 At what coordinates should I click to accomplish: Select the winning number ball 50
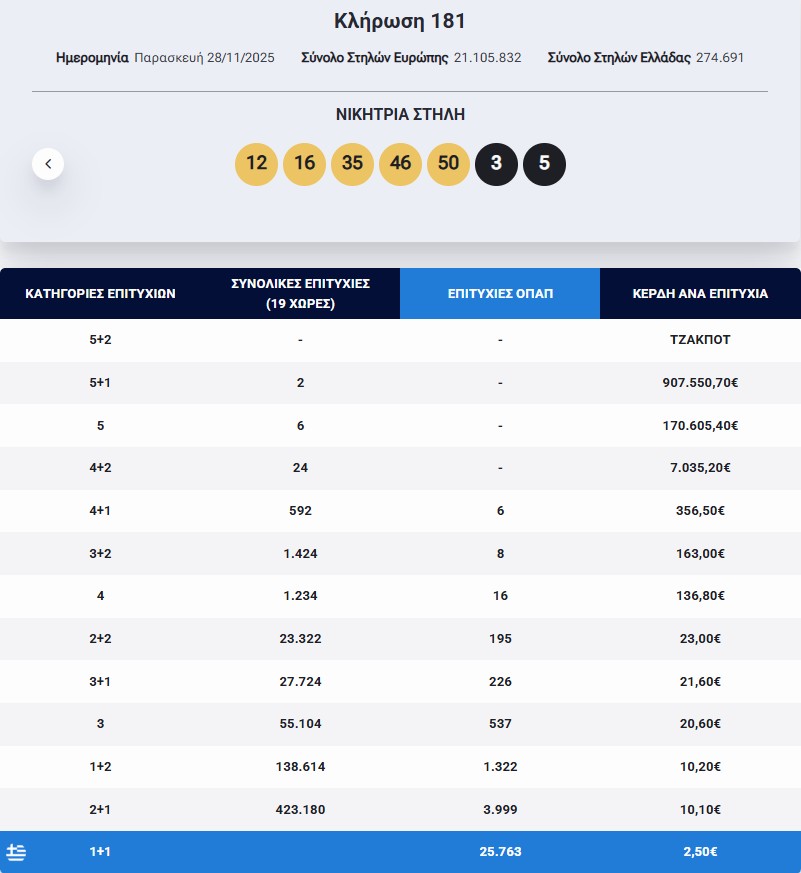448,164
